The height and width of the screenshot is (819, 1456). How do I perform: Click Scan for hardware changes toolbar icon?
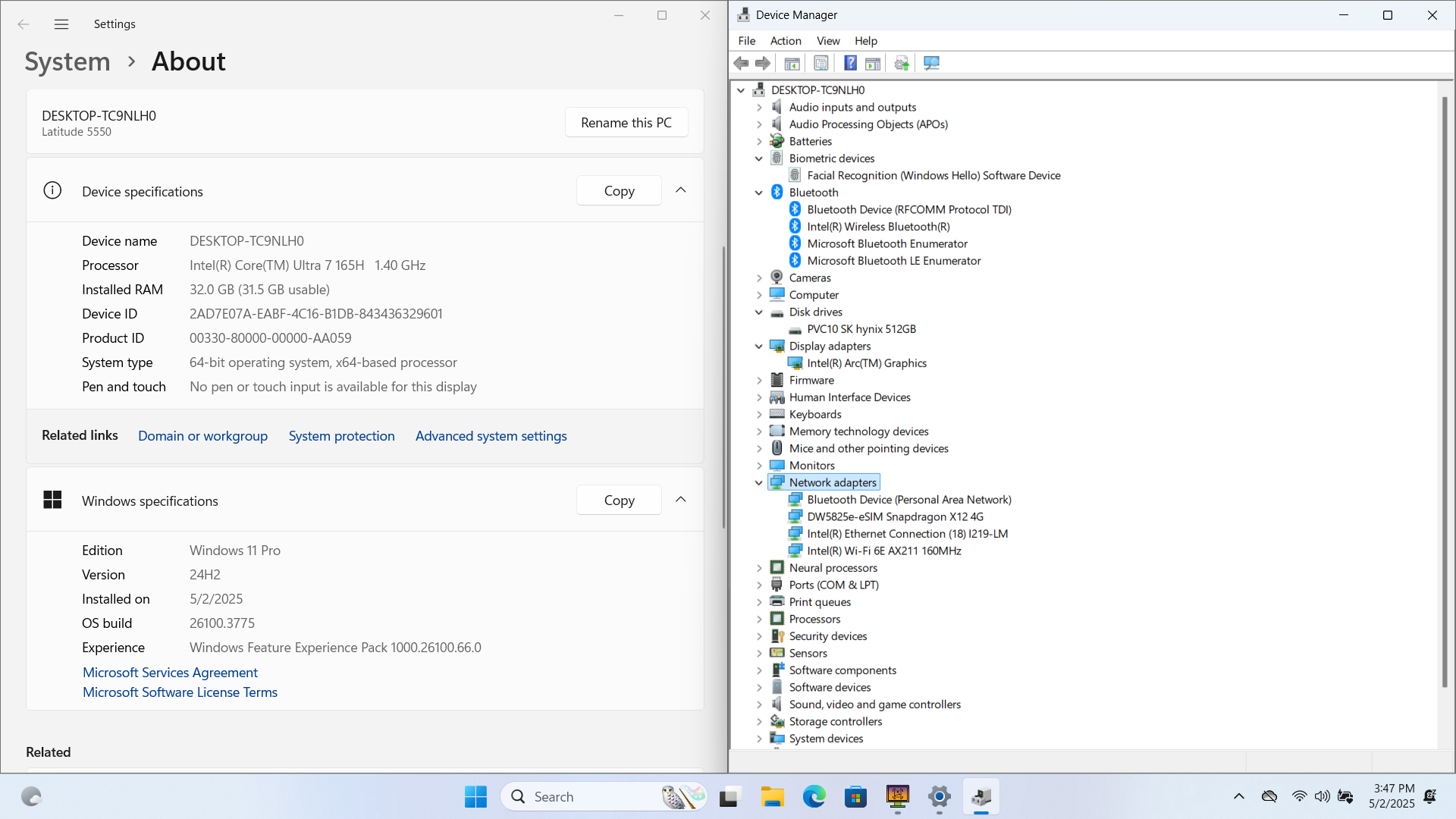931,64
